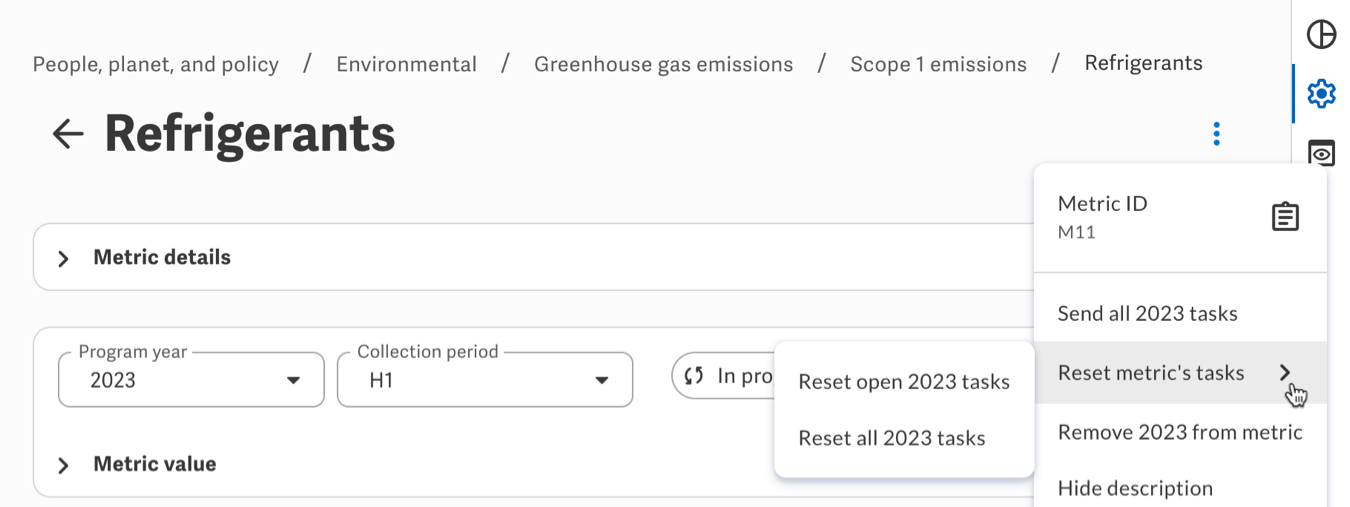Click the In progress status refresh icon
This screenshot has height=507, width=1350.
pos(694,376)
